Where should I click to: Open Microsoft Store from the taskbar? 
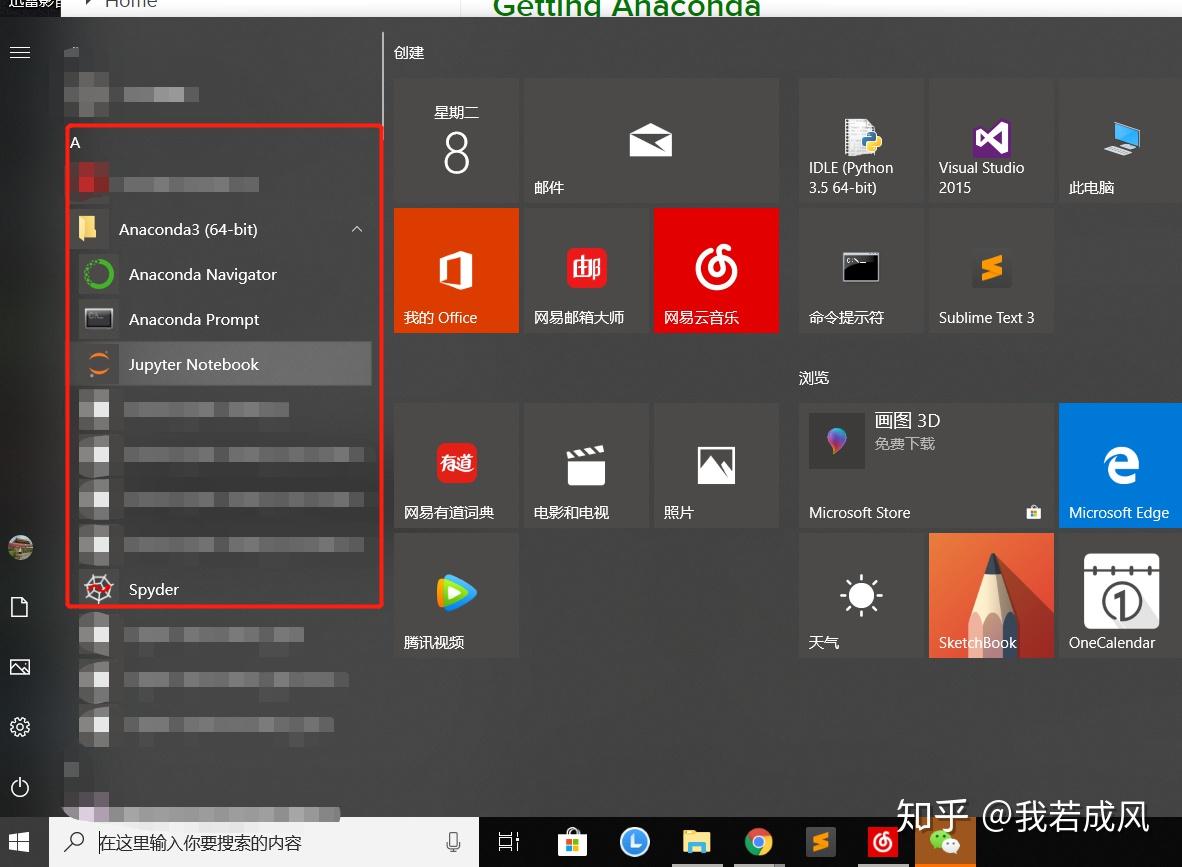pyautogui.click(x=571, y=842)
